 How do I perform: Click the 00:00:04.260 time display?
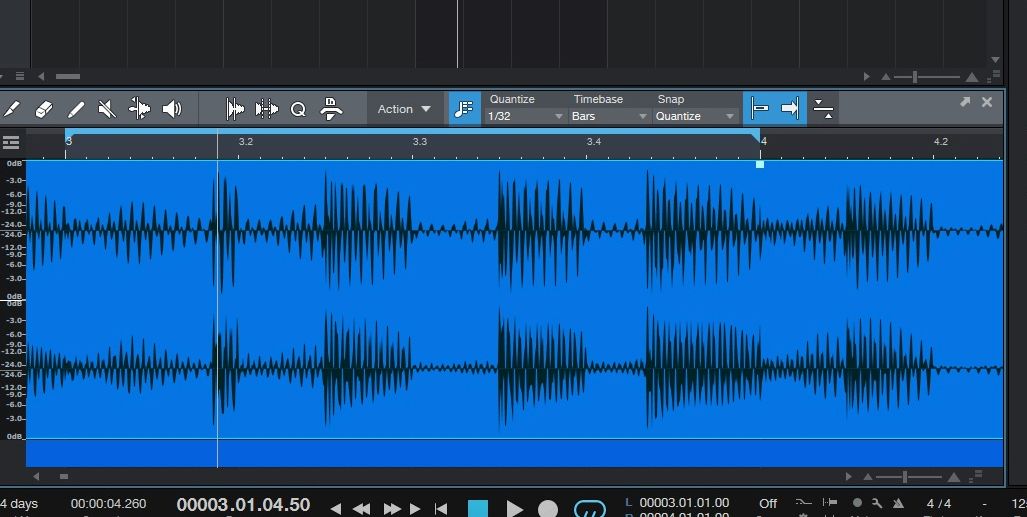tap(109, 504)
